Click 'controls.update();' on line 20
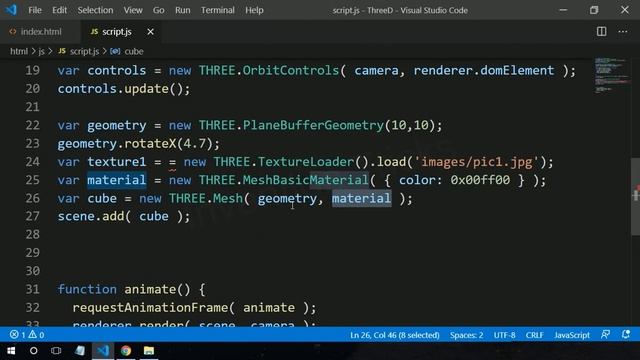 tap(124, 89)
